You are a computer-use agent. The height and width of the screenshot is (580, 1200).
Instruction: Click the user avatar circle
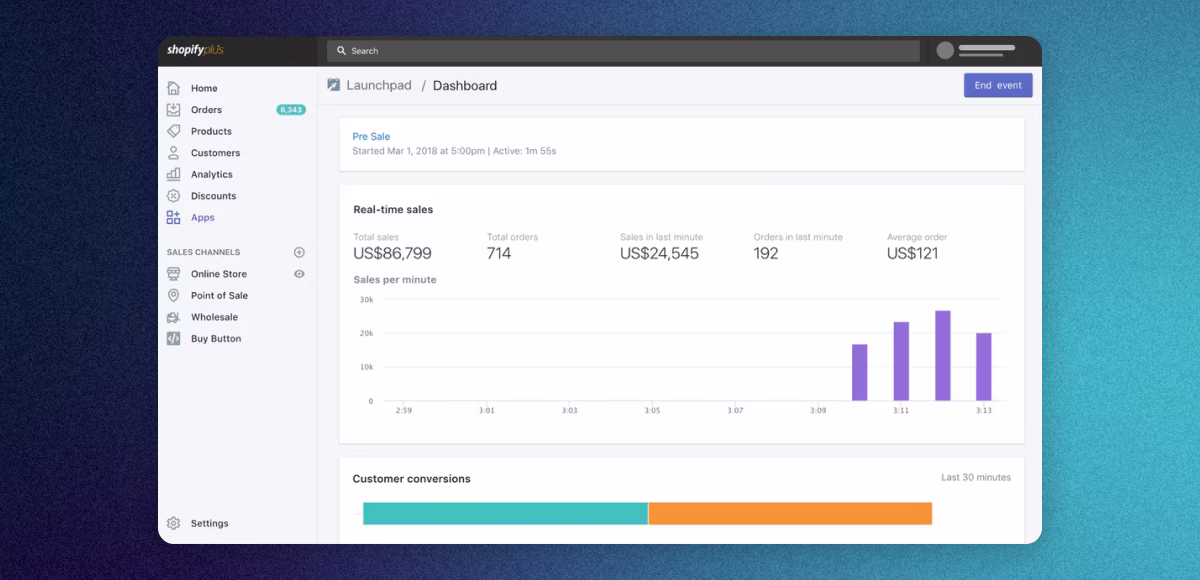(x=945, y=50)
